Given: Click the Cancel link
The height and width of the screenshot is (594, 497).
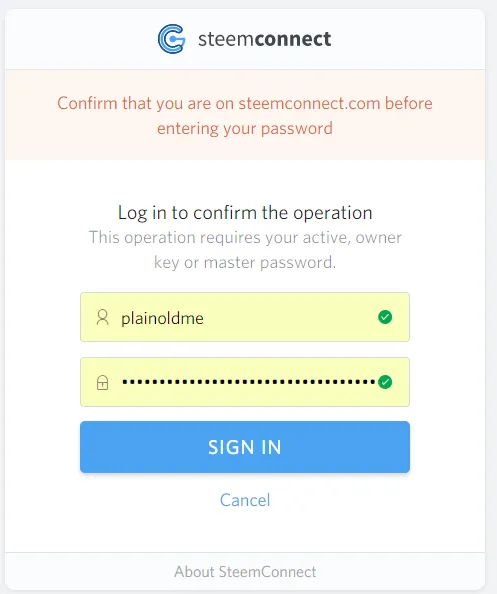Looking at the screenshot, I should pos(245,500).
